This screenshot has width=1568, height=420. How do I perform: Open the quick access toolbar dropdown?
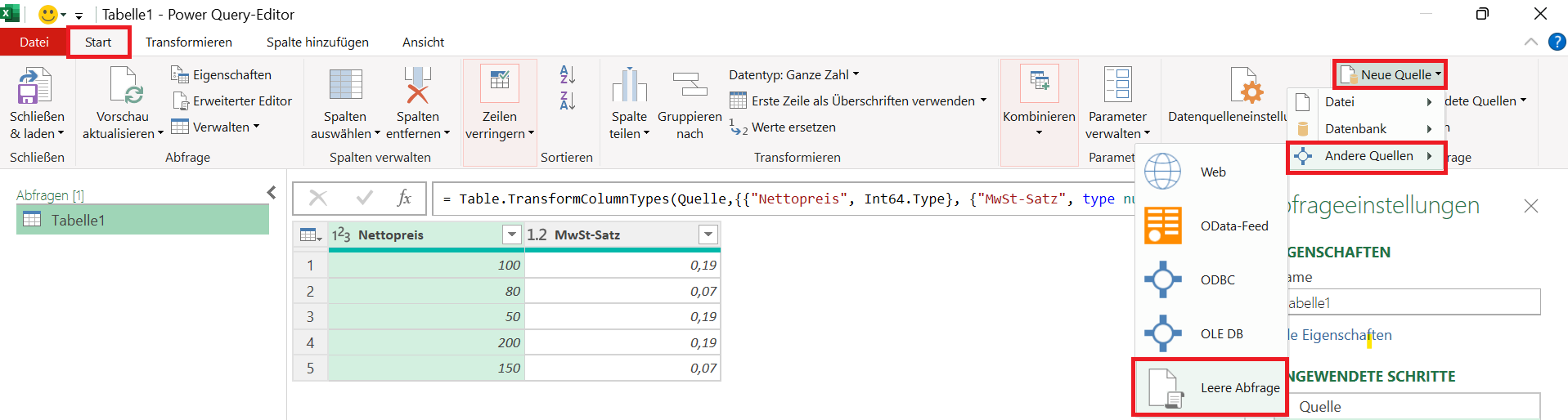79,16
